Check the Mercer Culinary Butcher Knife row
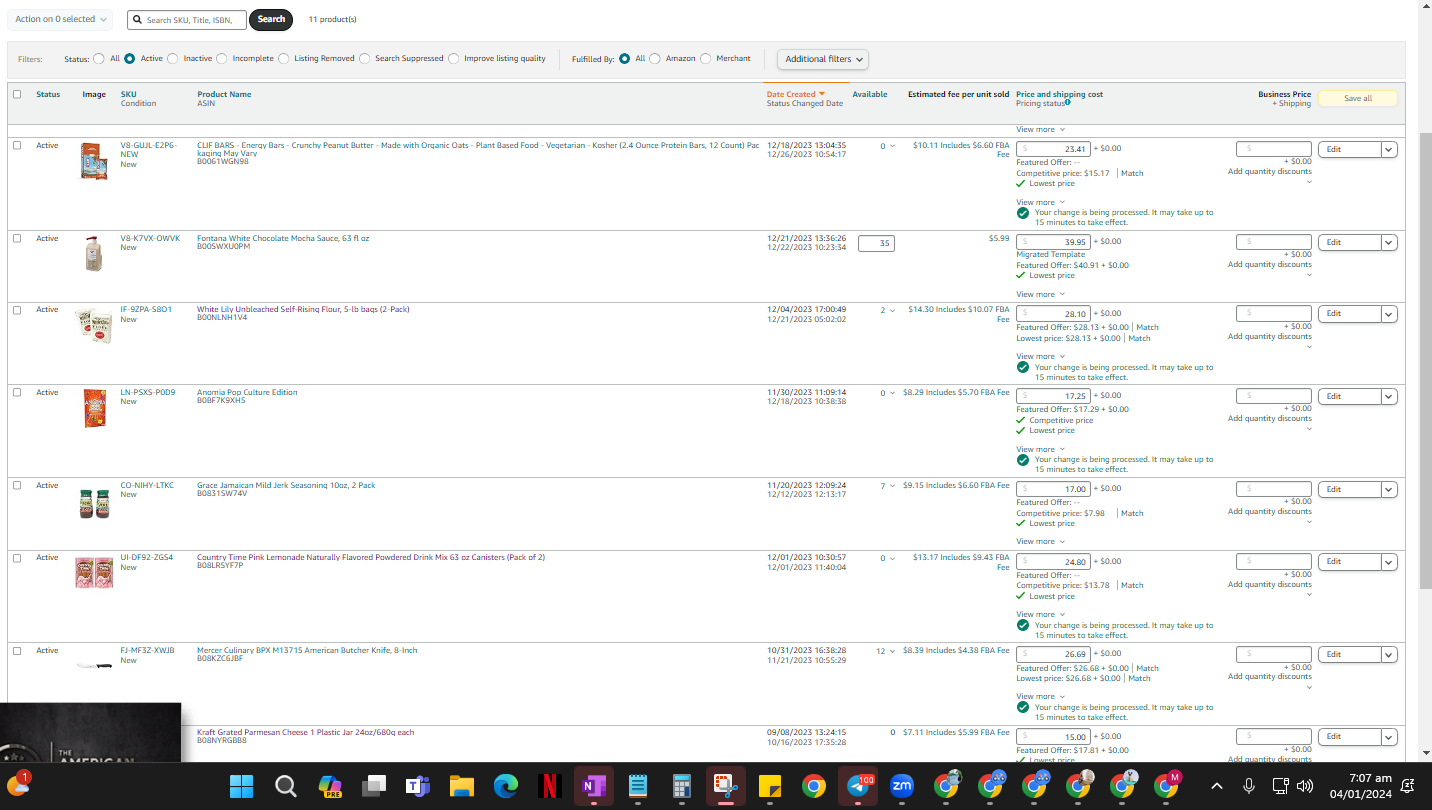Viewport: 1432px width, 810px height. [x=17, y=651]
